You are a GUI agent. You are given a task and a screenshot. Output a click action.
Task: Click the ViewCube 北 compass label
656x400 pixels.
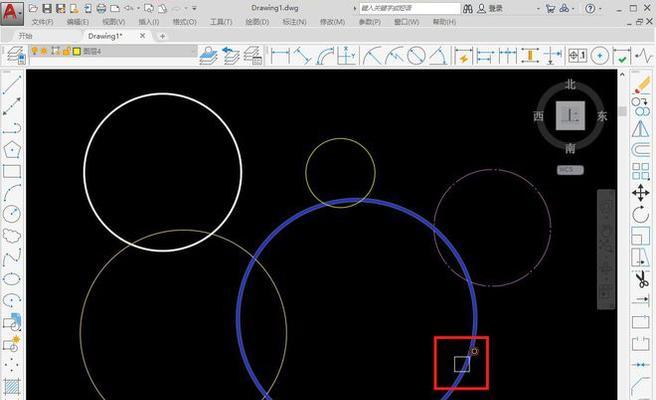[570, 85]
